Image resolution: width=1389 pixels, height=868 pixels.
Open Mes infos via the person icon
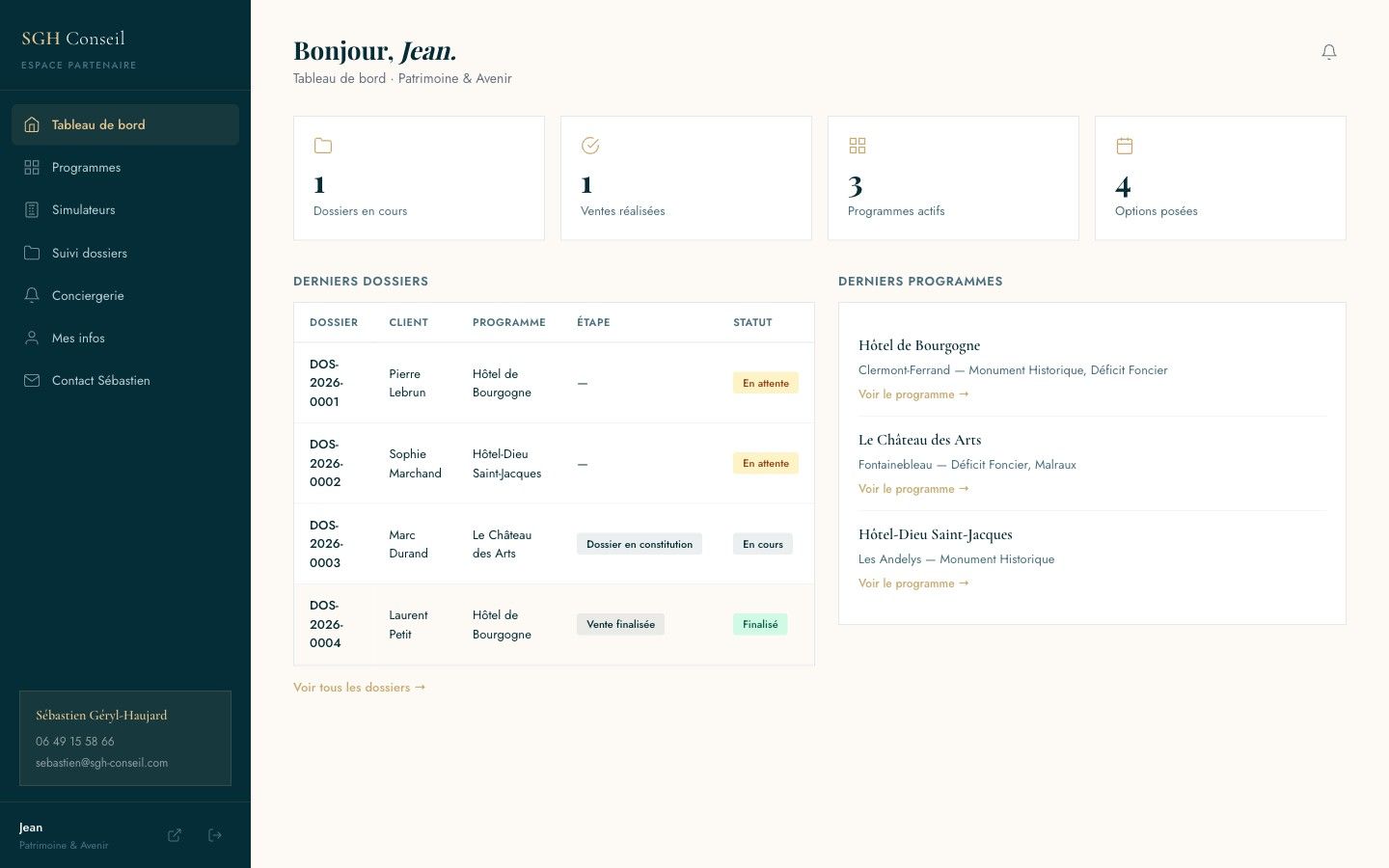[32, 338]
